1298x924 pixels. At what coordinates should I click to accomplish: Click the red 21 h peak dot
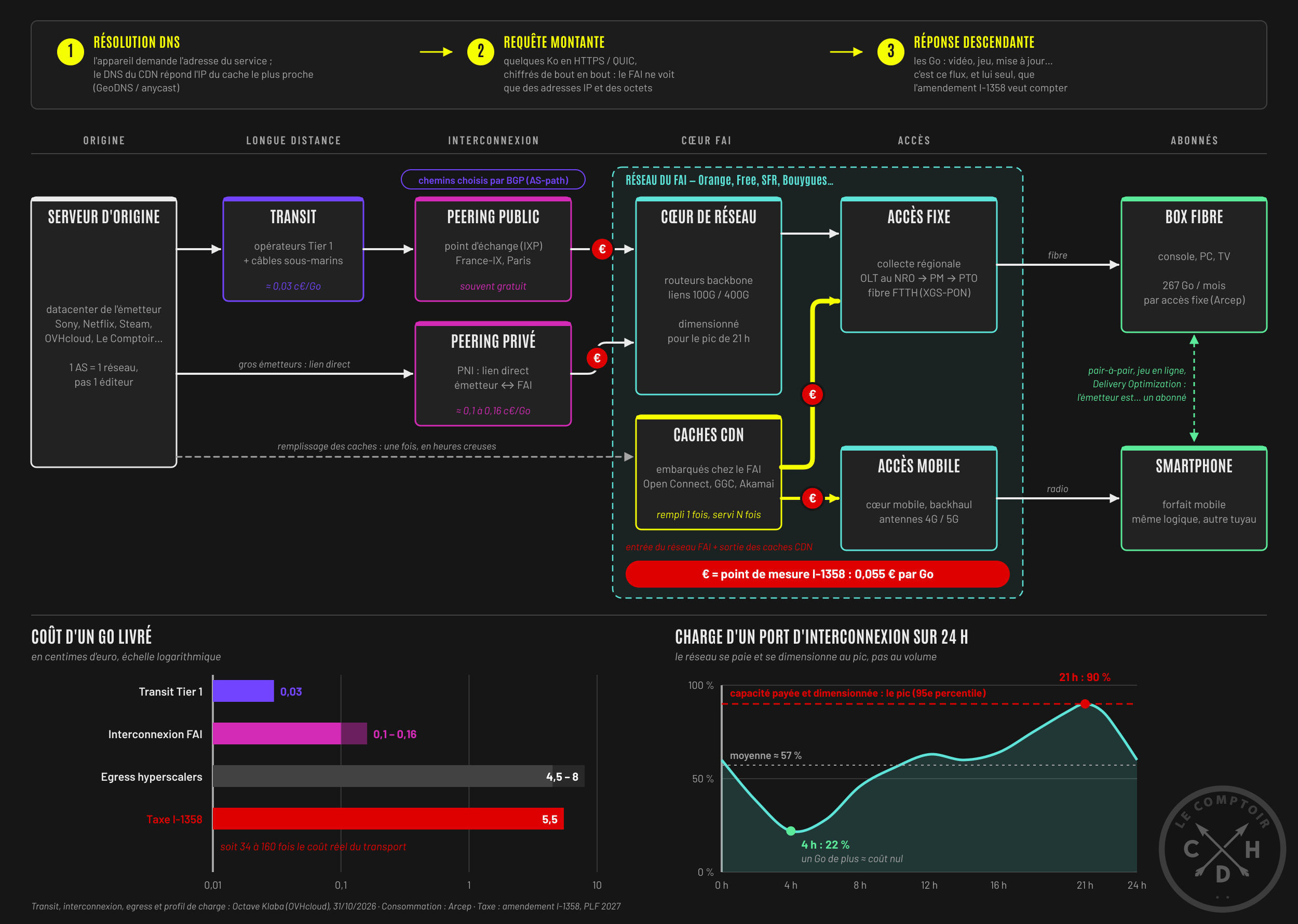coord(1085,704)
